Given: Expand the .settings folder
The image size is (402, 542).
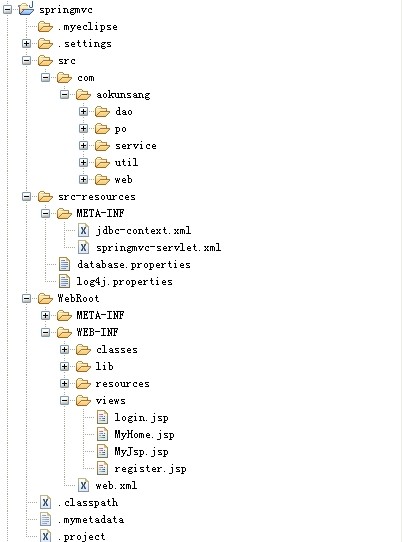Looking at the screenshot, I should click(x=26, y=43).
